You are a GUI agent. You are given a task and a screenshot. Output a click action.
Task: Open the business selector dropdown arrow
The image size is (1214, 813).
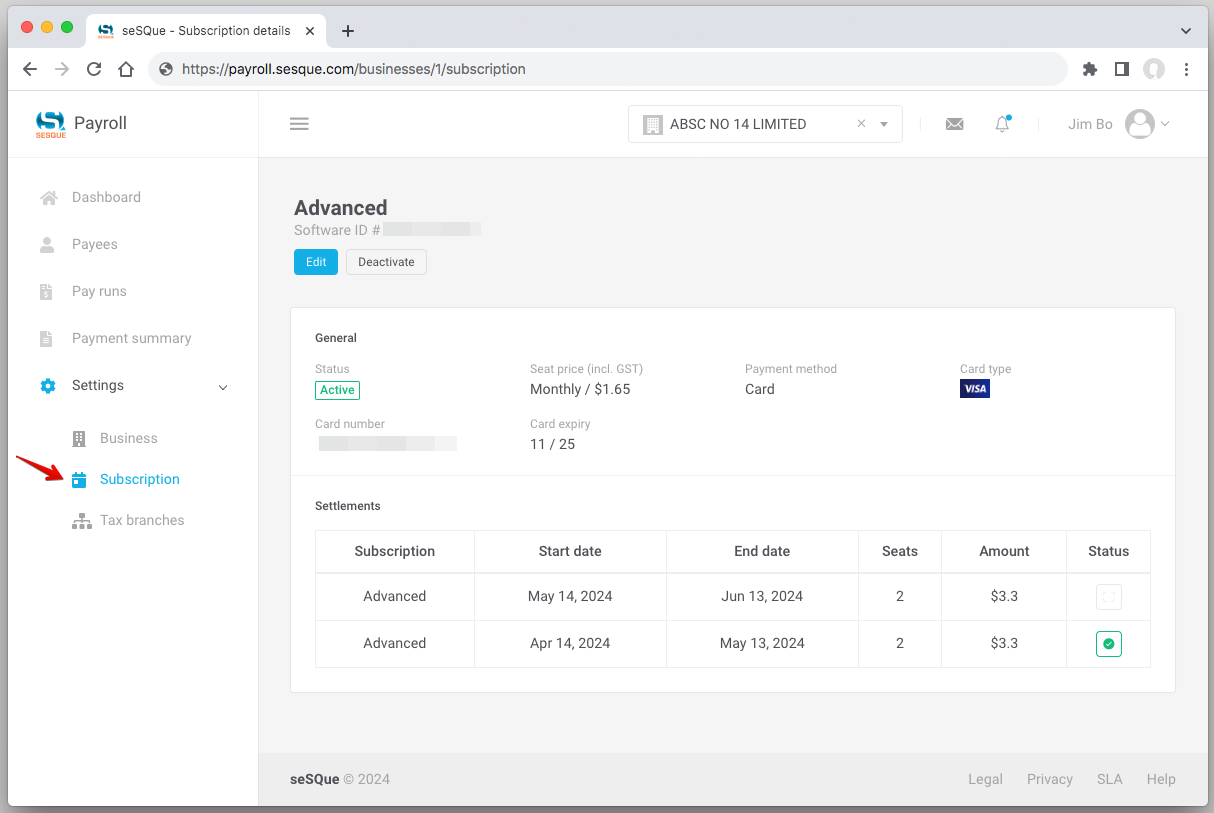pos(884,124)
